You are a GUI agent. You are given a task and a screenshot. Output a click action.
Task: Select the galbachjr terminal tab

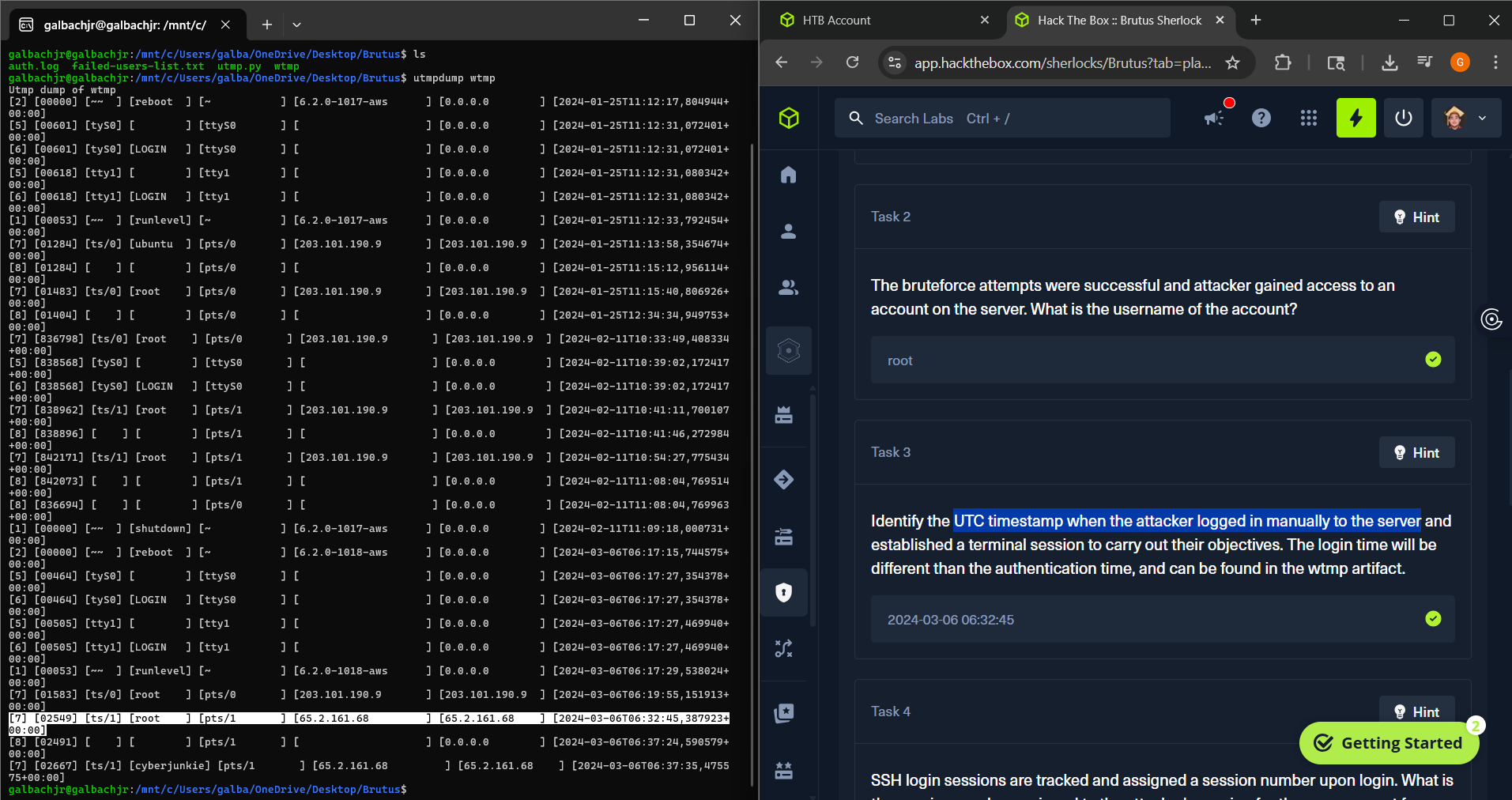(x=126, y=25)
